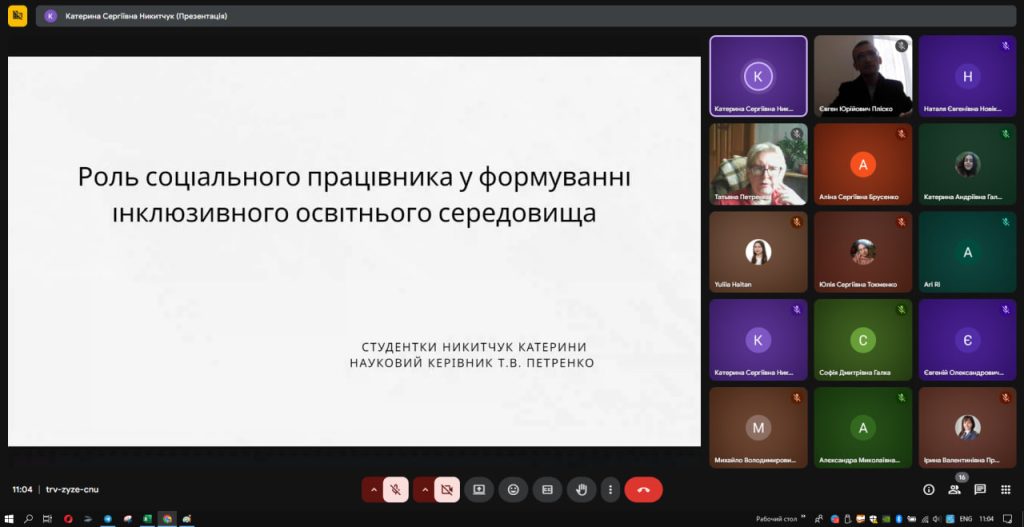Viewport: 1024px width, 527px height.
Task: Open the three-dot more options menu
Action: pos(610,490)
